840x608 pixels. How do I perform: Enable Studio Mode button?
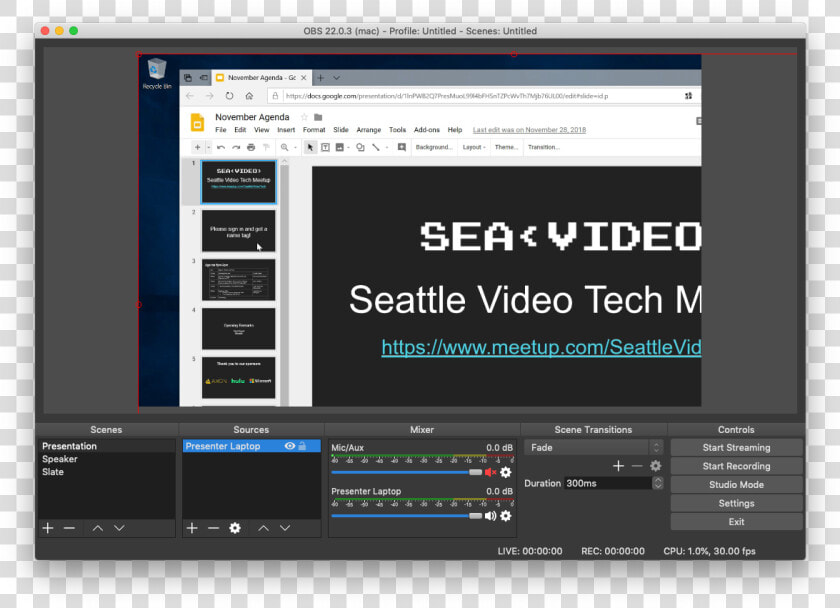(736, 484)
